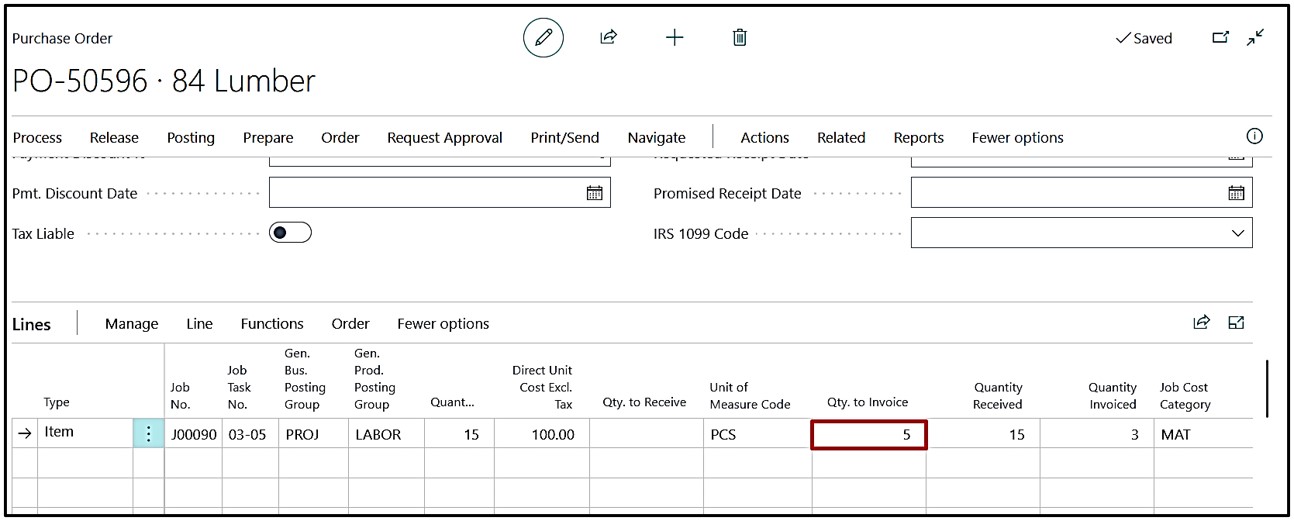Image resolution: width=1294 pixels, height=520 pixels.
Task: Click the Qty. to Invoice field
Action: [x=868, y=435]
